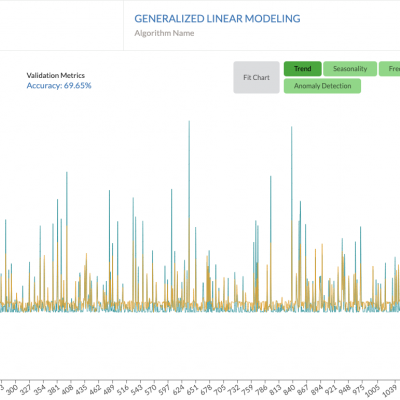Viewport: 400px width, 400px height.
Task: Click the x-axis label 300
Action: tap(12, 389)
